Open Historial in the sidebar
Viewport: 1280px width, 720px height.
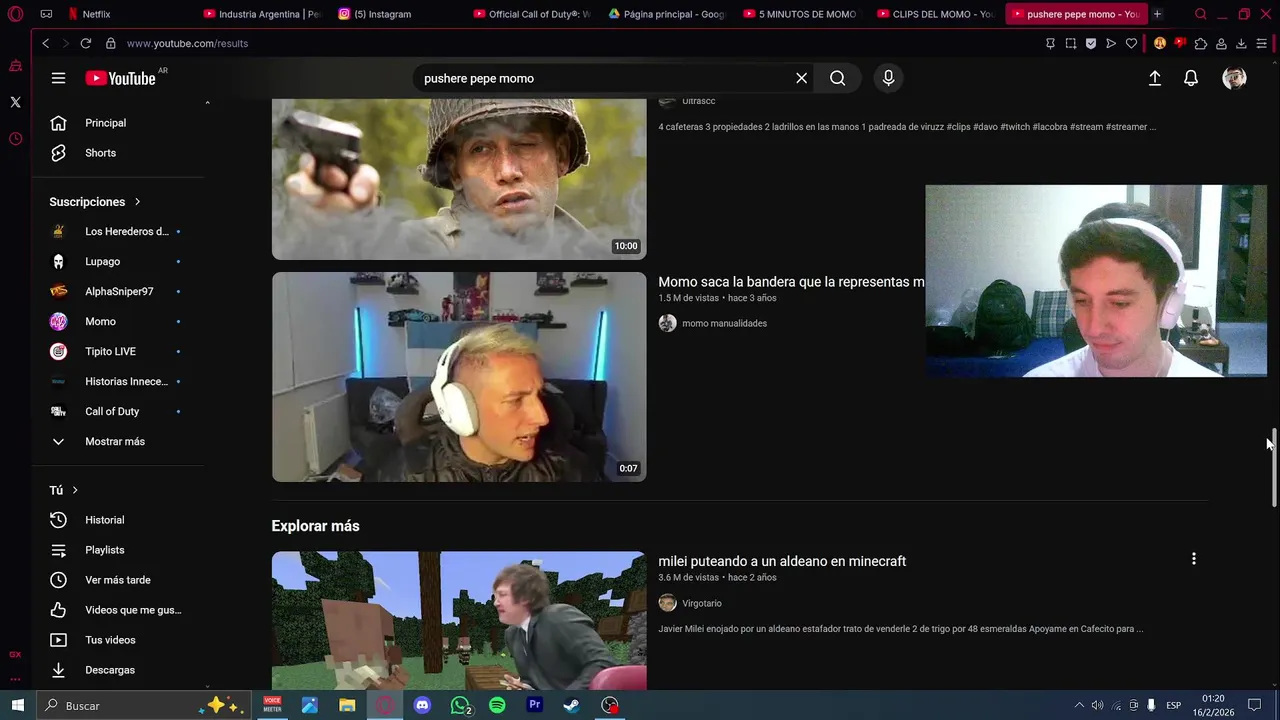point(120,520)
